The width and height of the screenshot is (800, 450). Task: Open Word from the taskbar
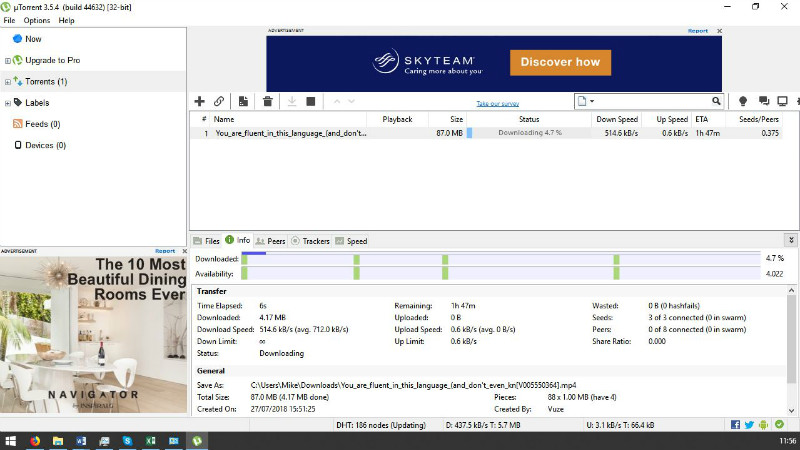coord(81,441)
